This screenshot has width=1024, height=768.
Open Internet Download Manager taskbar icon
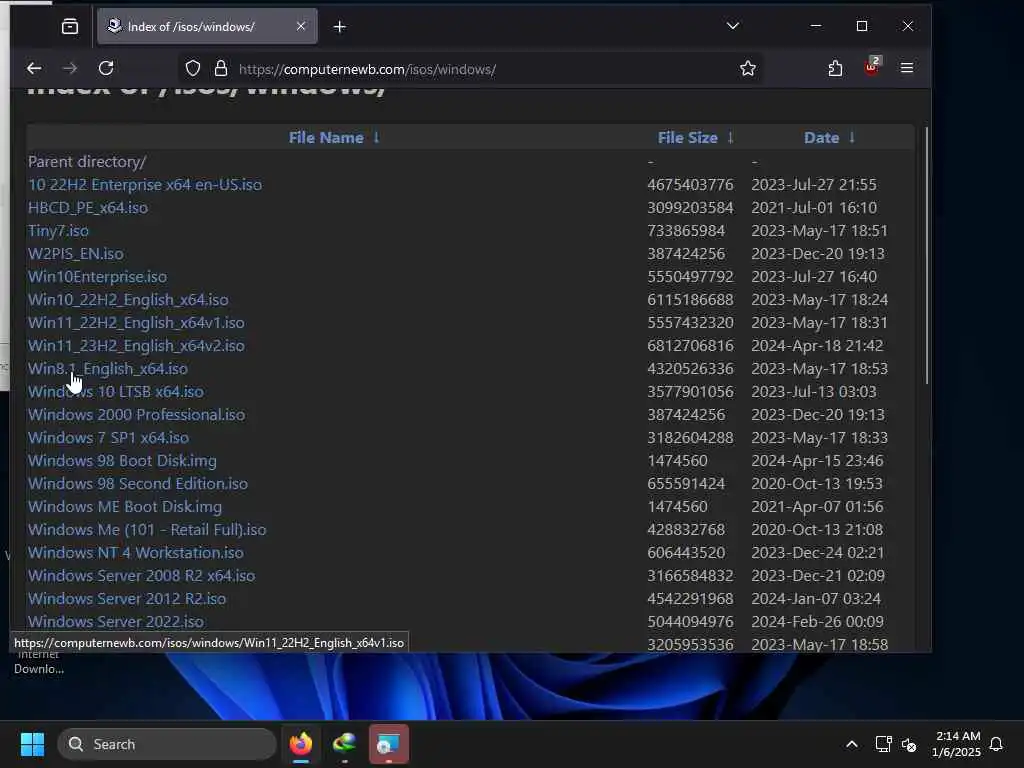[x=345, y=744]
